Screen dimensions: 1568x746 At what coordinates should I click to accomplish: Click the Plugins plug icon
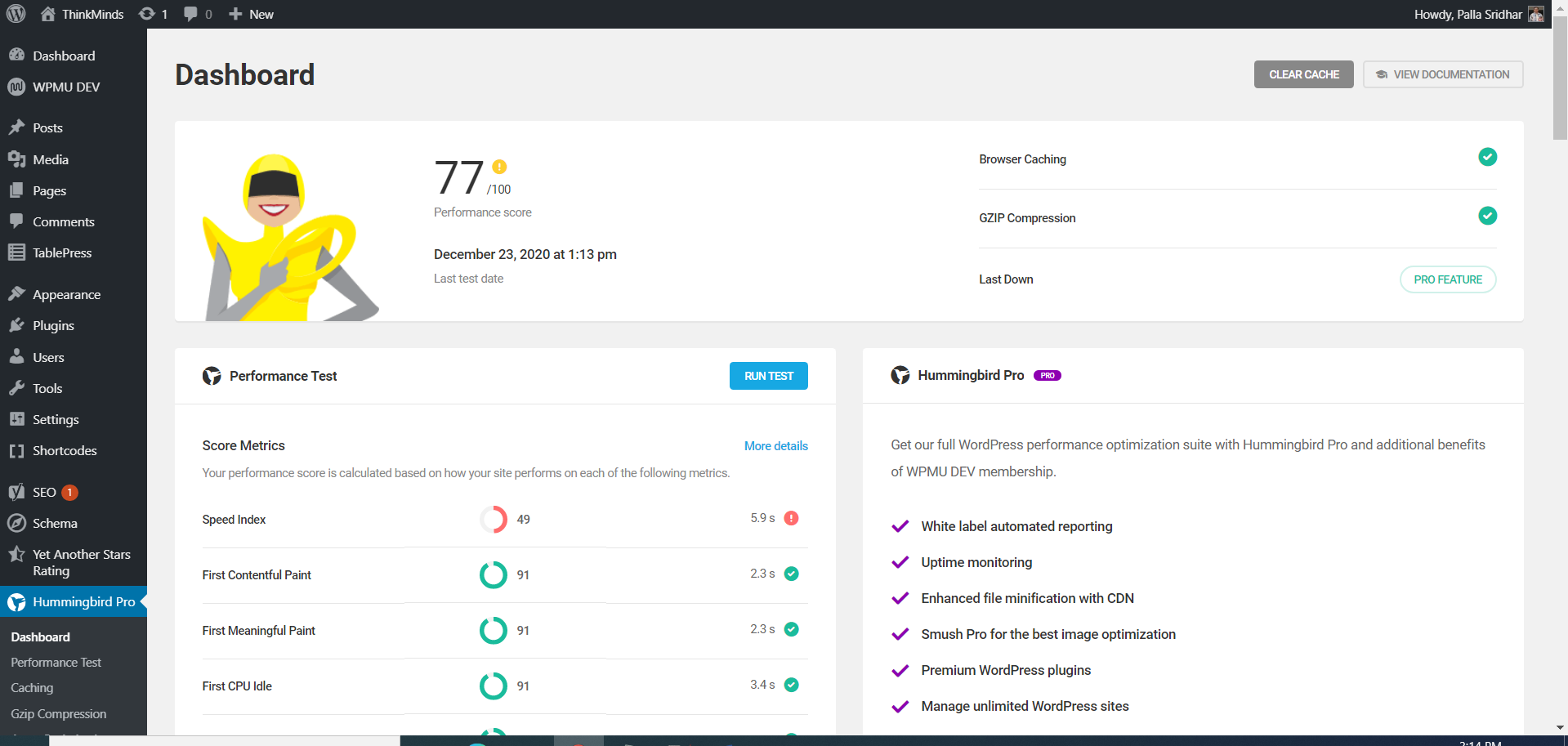[16, 325]
